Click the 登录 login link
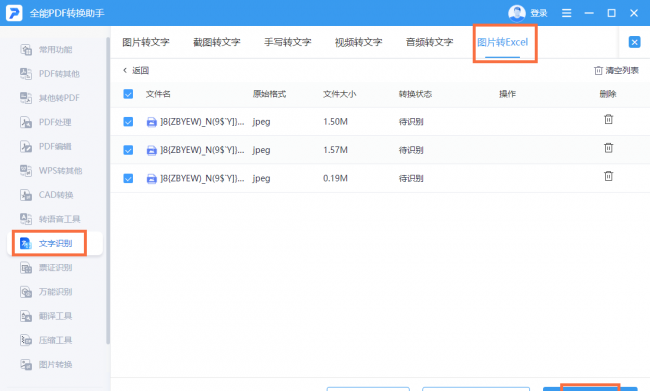The height and width of the screenshot is (391, 650). click(x=539, y=13)
